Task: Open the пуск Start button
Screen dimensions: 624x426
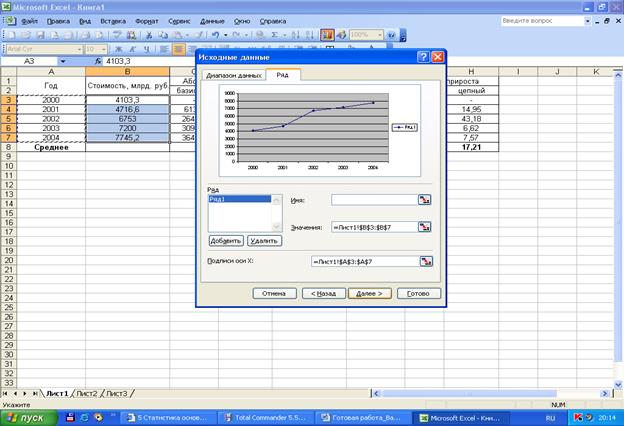Action: pos(28,417)
